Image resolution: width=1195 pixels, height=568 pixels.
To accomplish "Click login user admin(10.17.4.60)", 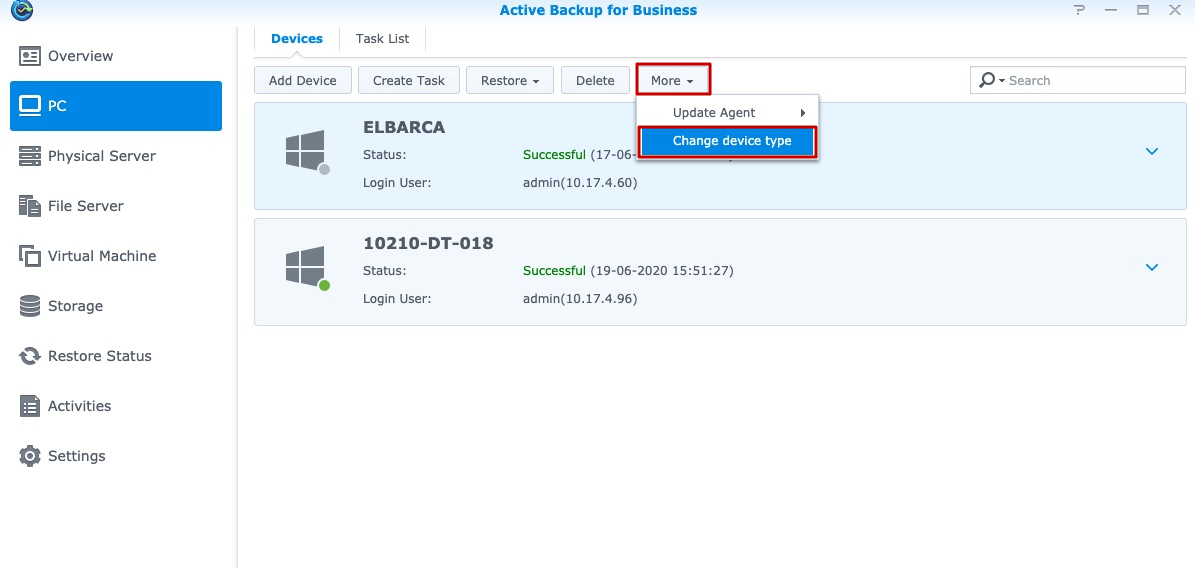I will 580,183.
